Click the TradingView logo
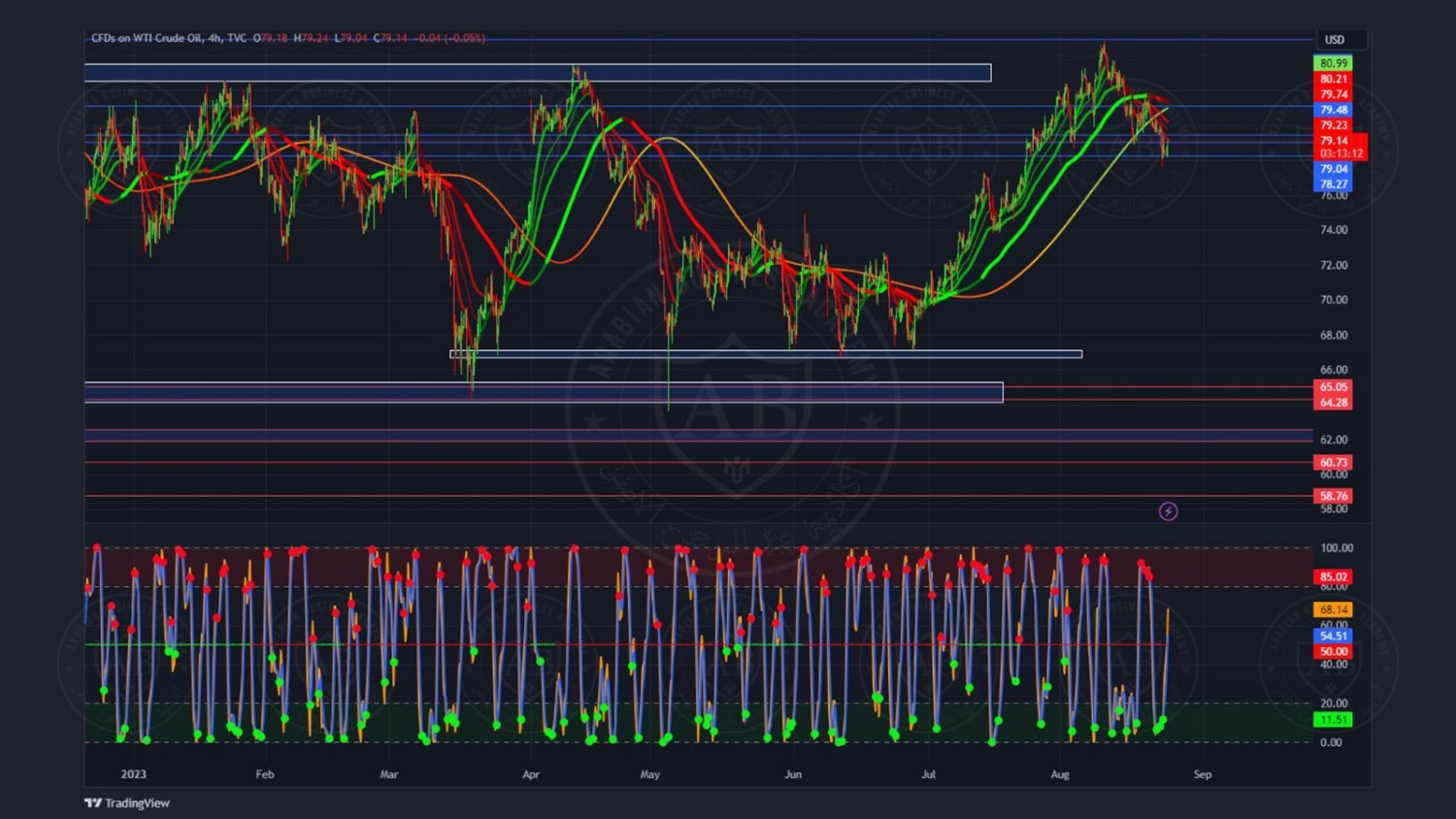 coord(127,803)
